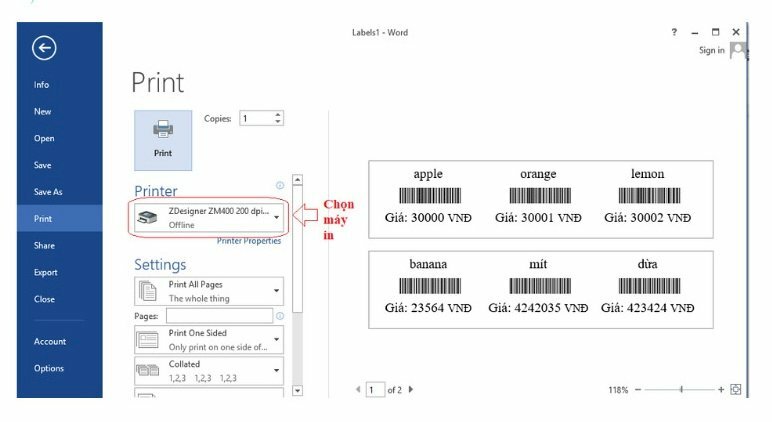Select Save As option
The width and height of the screenshot is (772, 422).
pos(48,192)
